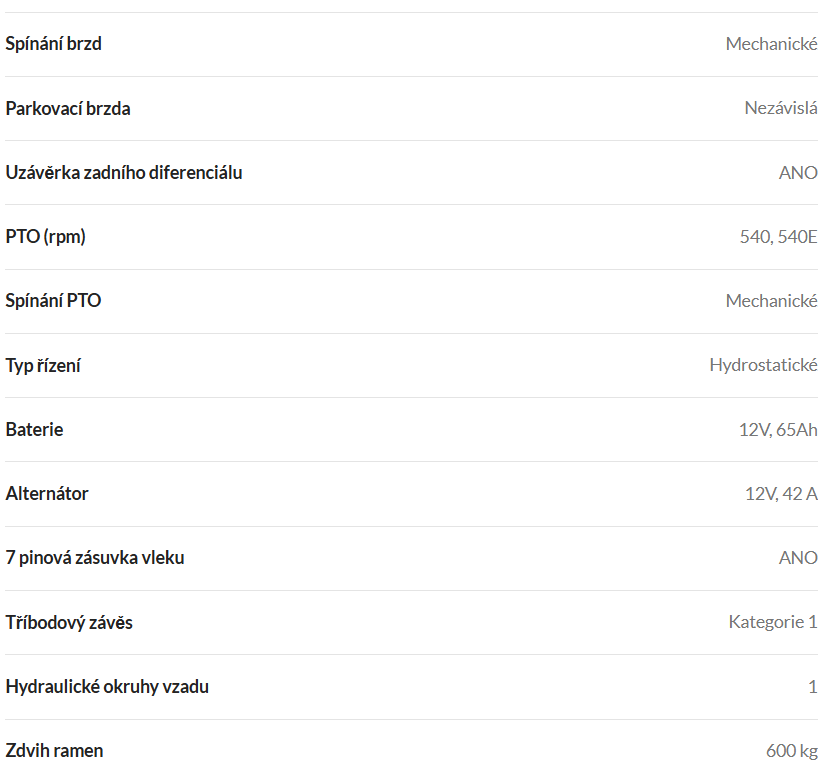Click the 'Alternátor' row label
828x769 pixels.
click(47, 494)
